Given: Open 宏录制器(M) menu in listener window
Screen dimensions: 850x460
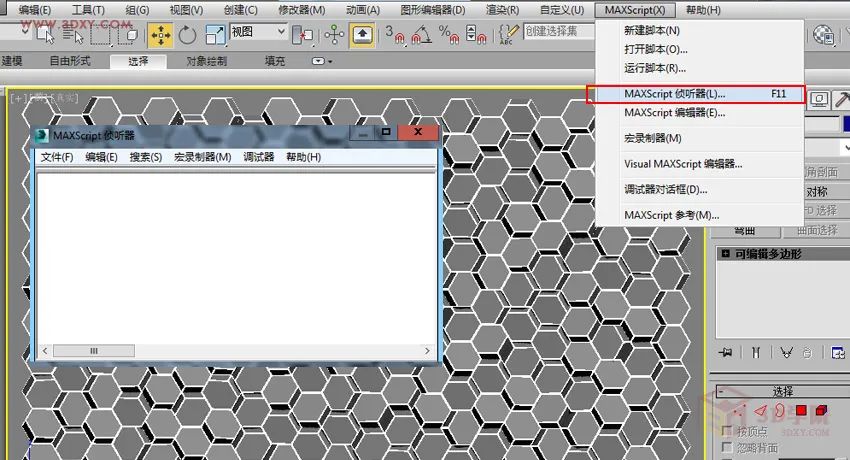Looking at the screenshot, I should point(203,157).
